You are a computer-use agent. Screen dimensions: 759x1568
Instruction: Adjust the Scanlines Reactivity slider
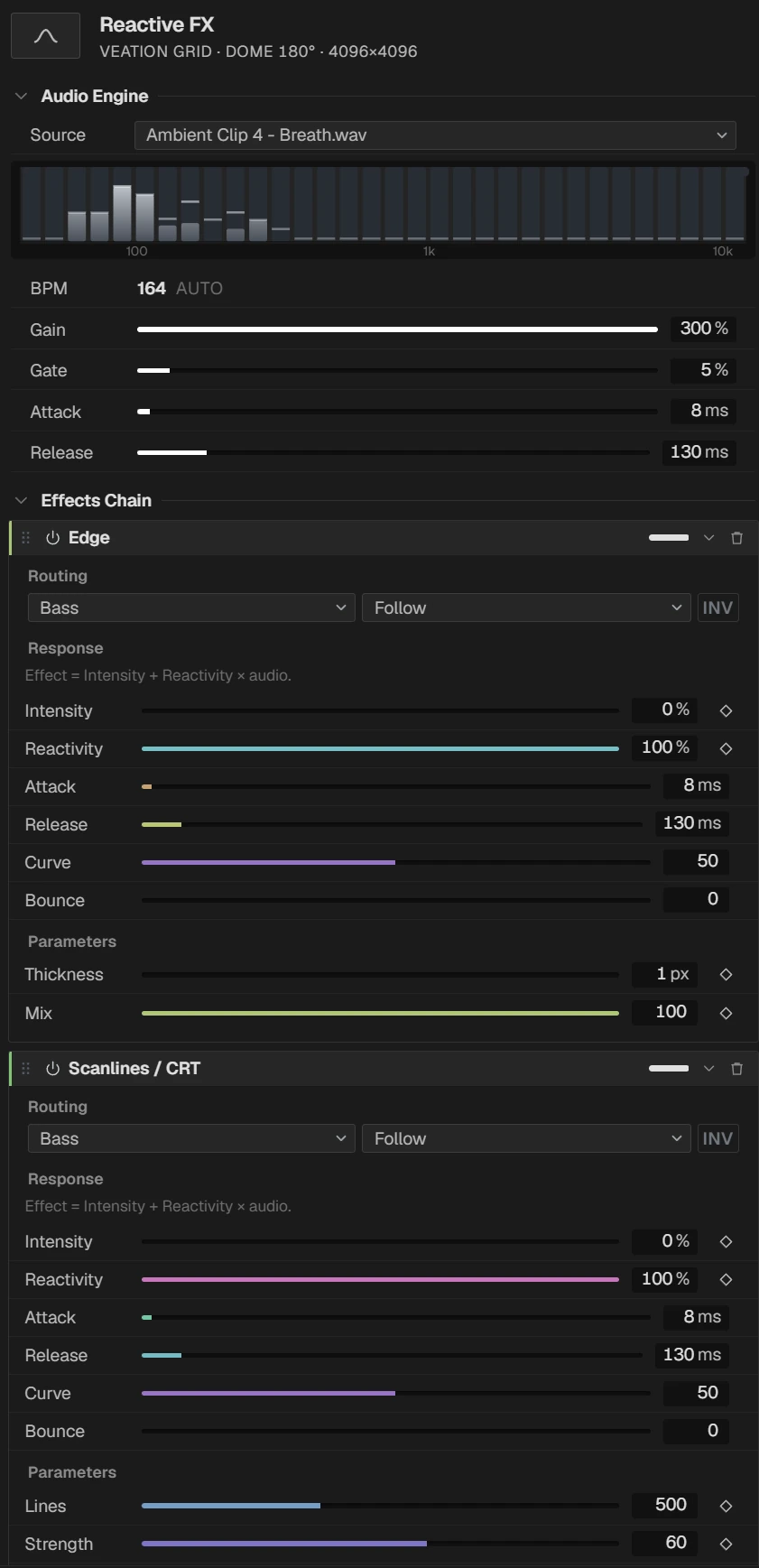coord(380,1279)
